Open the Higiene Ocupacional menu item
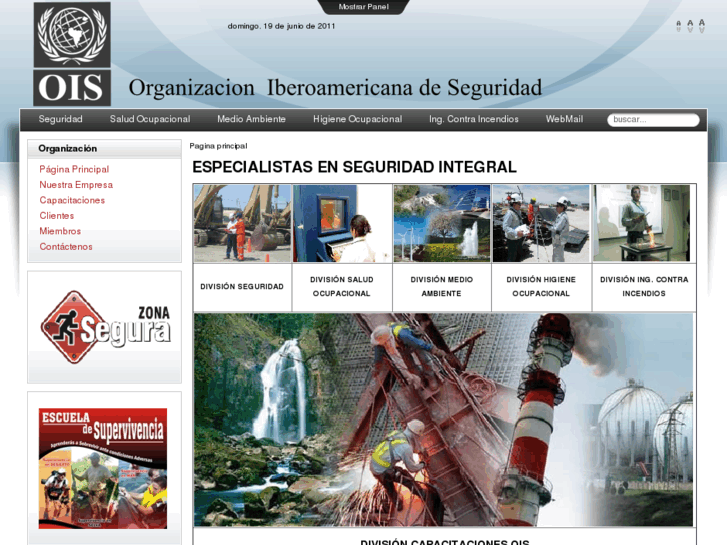This screenshot has height=545, width=727. (x=357, y=119)
